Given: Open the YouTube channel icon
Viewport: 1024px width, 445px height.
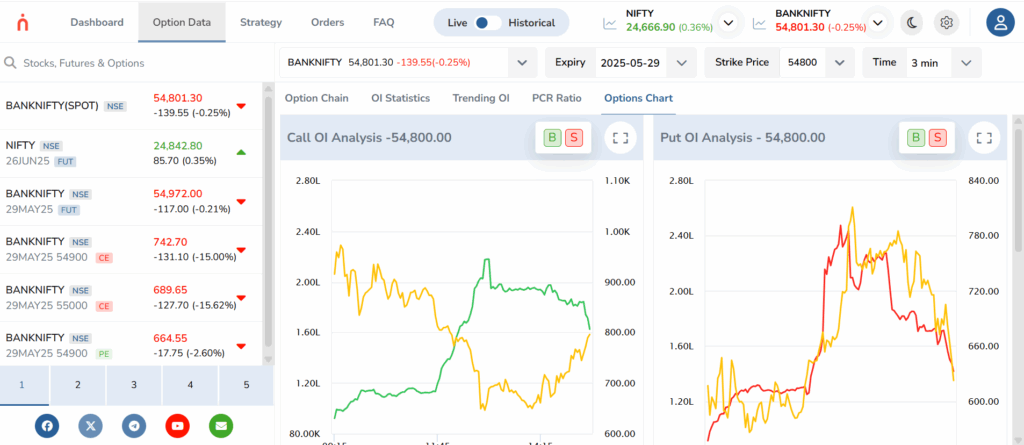Looking at the screenshot, I should pyautogui.click(x=177, y=425).
